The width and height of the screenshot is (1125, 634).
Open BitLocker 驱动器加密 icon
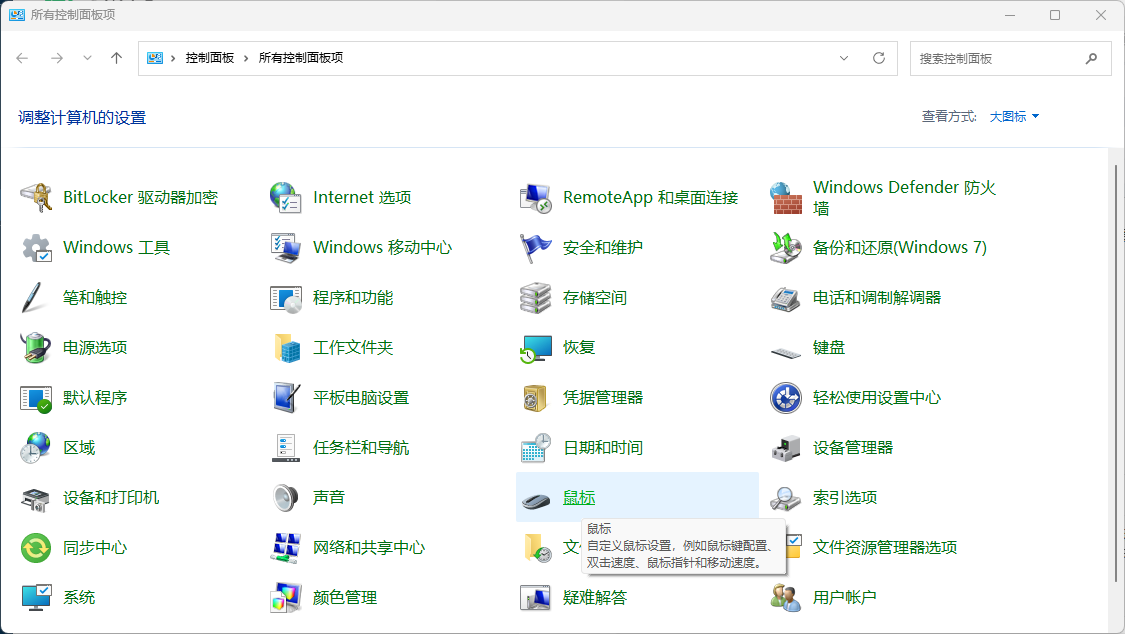click(36, 198)
